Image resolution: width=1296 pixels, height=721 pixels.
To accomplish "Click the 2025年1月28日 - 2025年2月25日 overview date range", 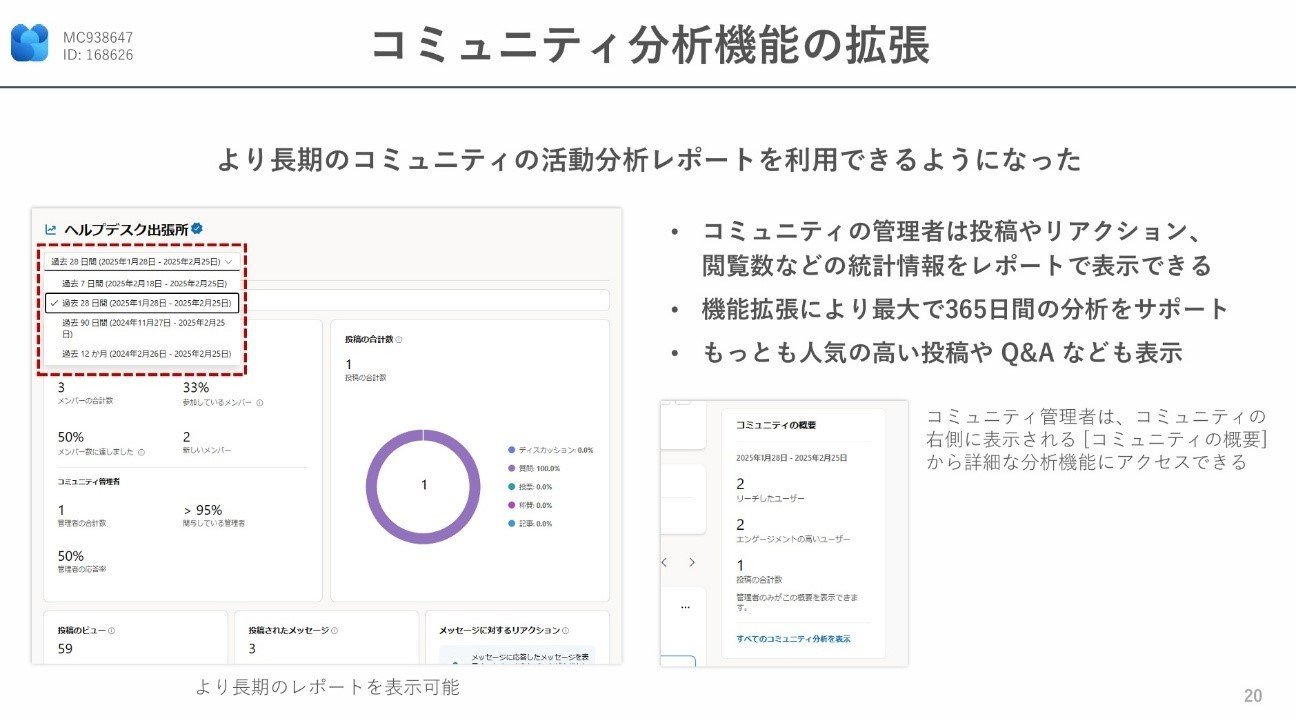I will click(x=792, y=457).
